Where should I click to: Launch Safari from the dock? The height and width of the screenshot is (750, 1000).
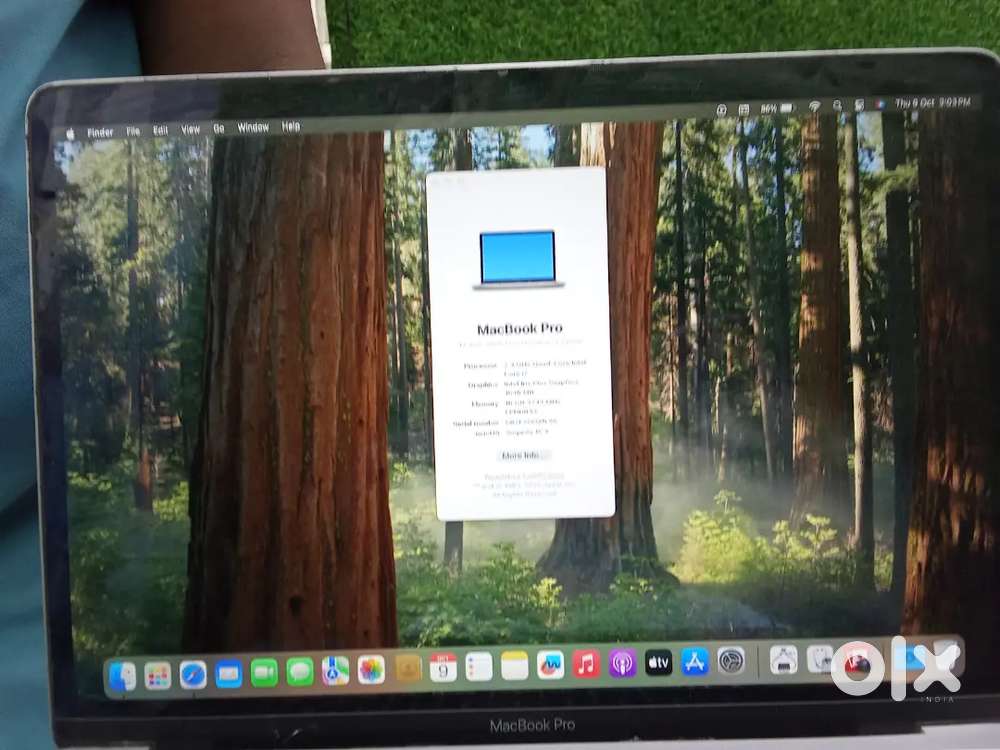click(x=193, y=675)
